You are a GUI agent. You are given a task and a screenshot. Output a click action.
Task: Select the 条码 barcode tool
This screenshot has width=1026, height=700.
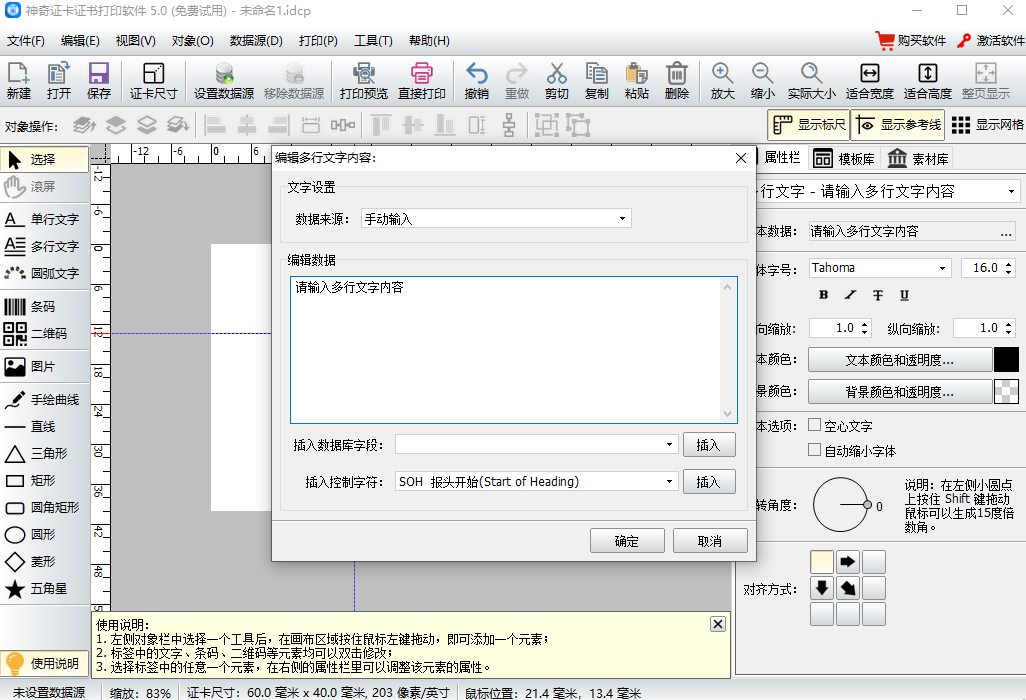click(44, 306)
